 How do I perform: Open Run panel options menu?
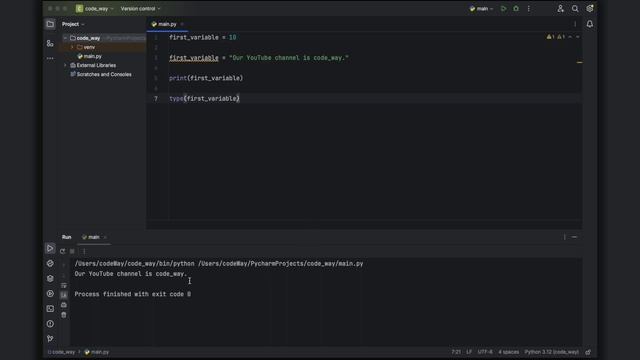[x=564, y=237]
